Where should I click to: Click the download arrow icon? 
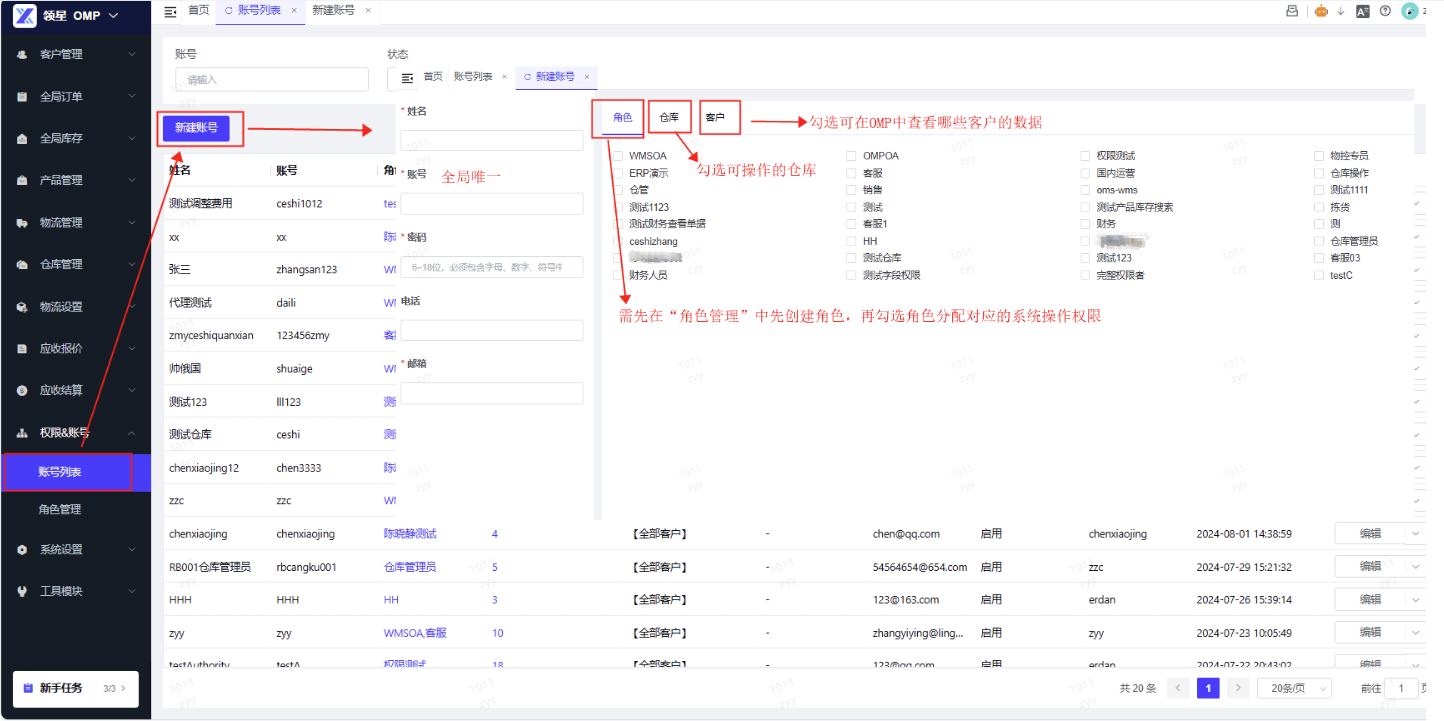pyautogui.click(x=1342, y=11)
